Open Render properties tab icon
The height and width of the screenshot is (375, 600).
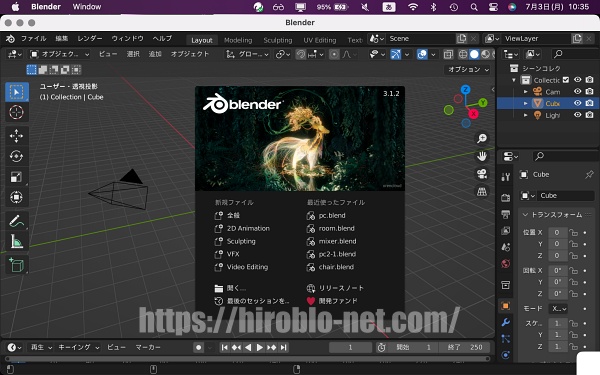click(505, 197)
